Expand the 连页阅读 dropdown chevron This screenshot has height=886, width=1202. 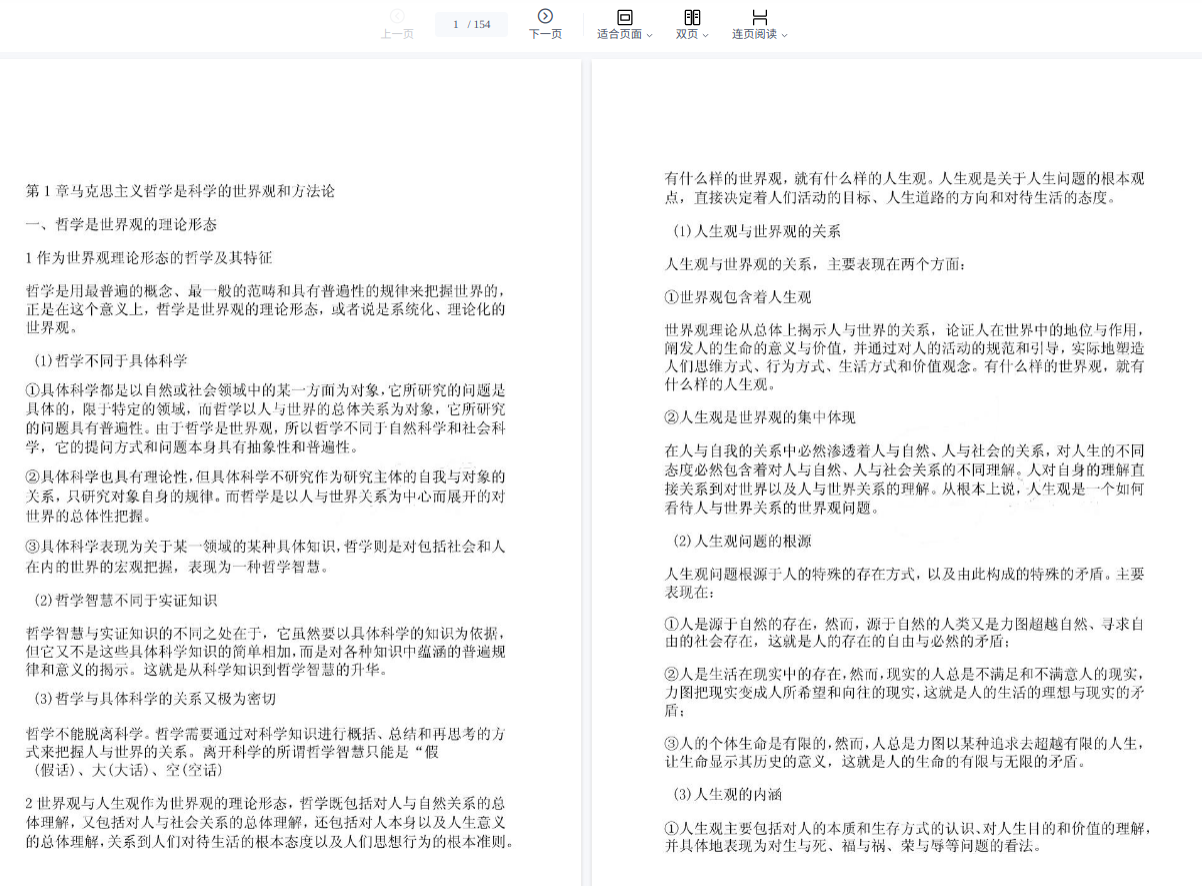coord(785,35)
